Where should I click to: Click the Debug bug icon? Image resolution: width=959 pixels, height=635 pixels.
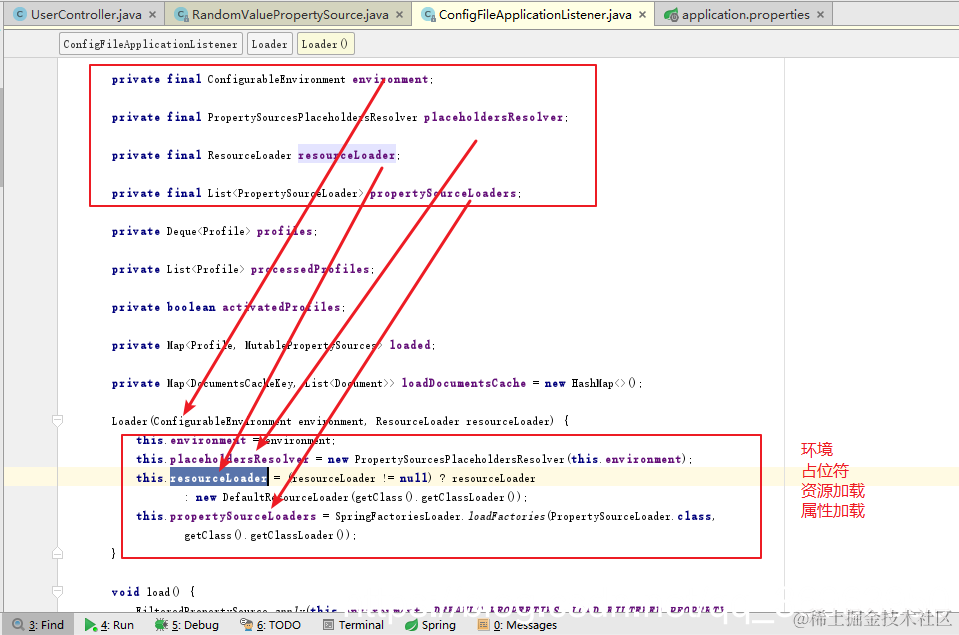pos(161,625)
